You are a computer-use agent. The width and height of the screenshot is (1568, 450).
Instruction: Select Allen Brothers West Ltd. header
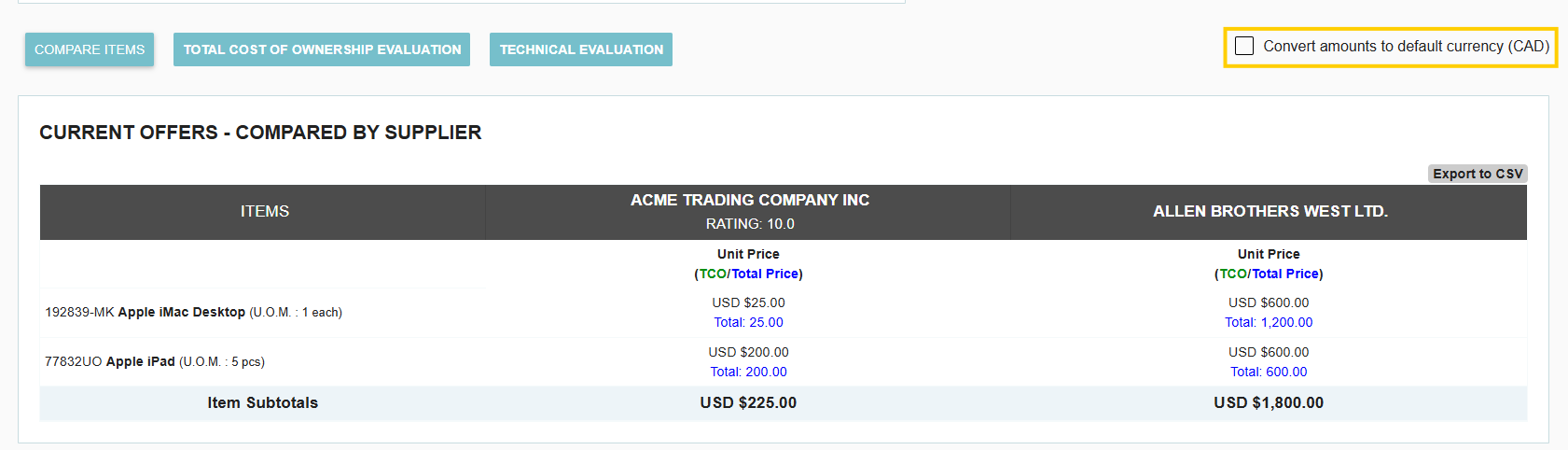[x=1270, y=211]
